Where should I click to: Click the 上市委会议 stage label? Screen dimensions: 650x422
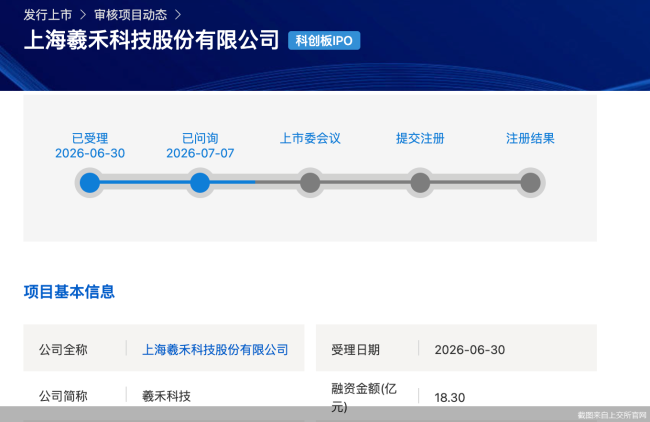pos(310,138)
